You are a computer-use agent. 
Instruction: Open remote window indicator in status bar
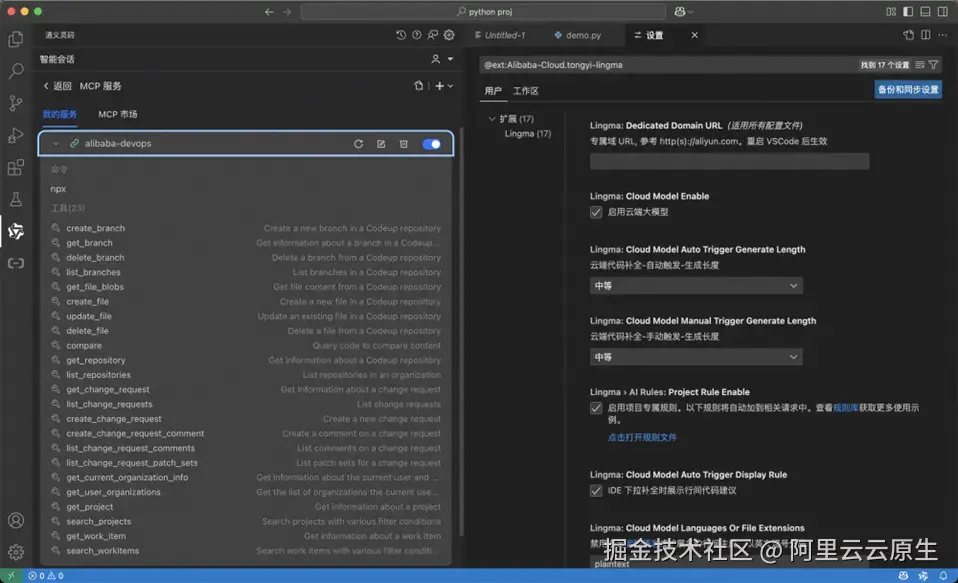(11, 576)
